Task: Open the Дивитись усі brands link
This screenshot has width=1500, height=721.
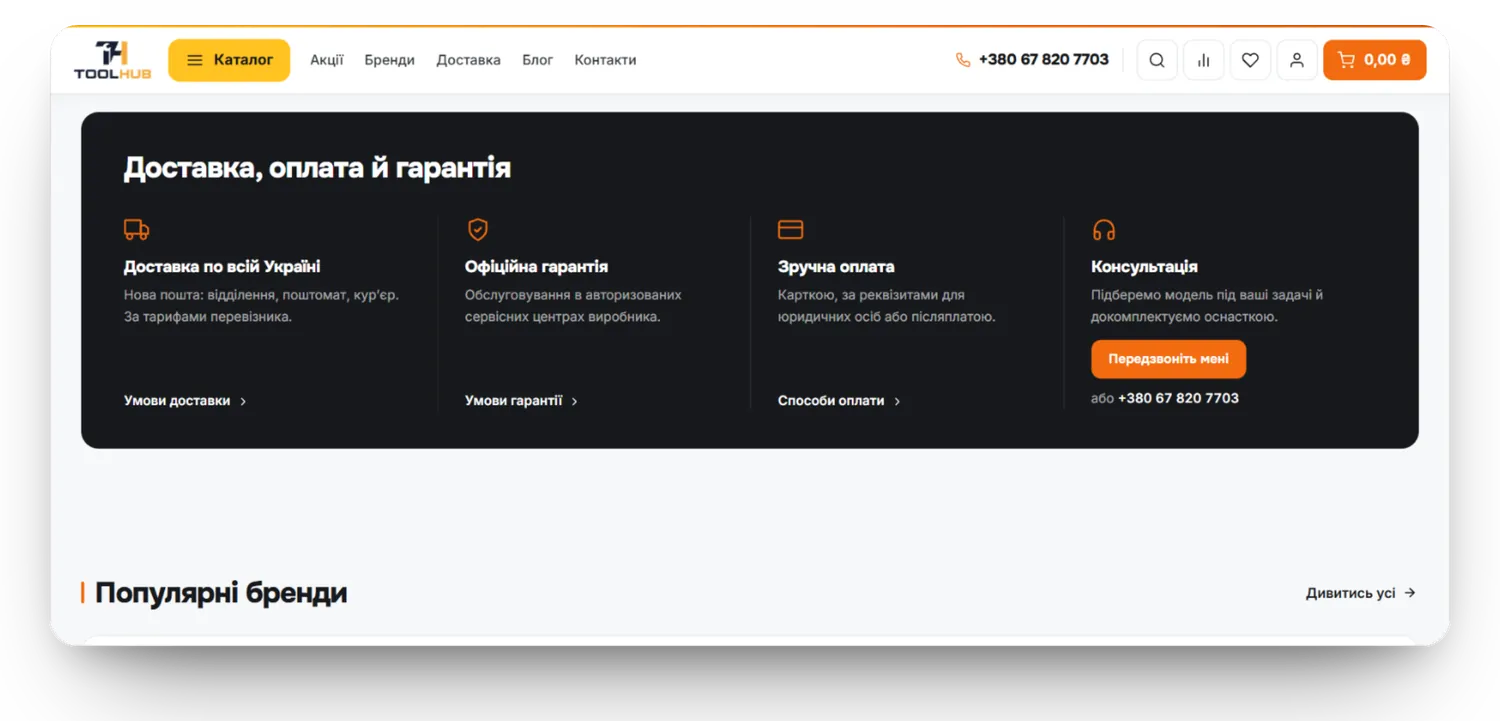Action: tap(1361, 593)
